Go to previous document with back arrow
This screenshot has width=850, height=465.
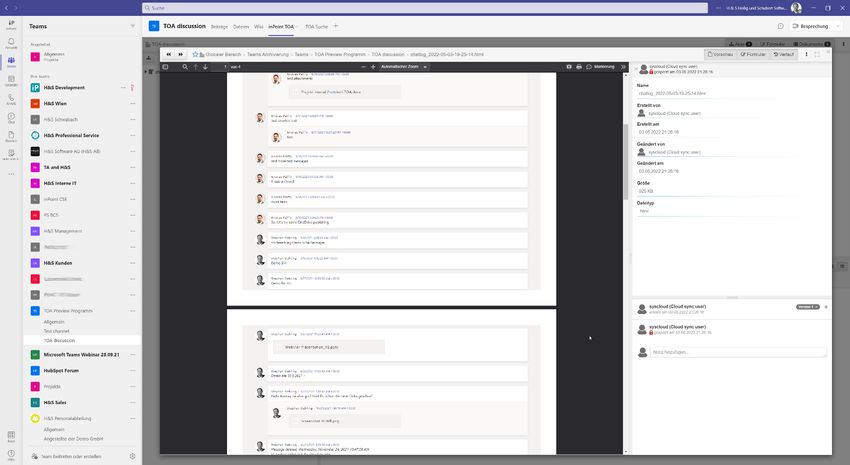[x=169, y=54]
